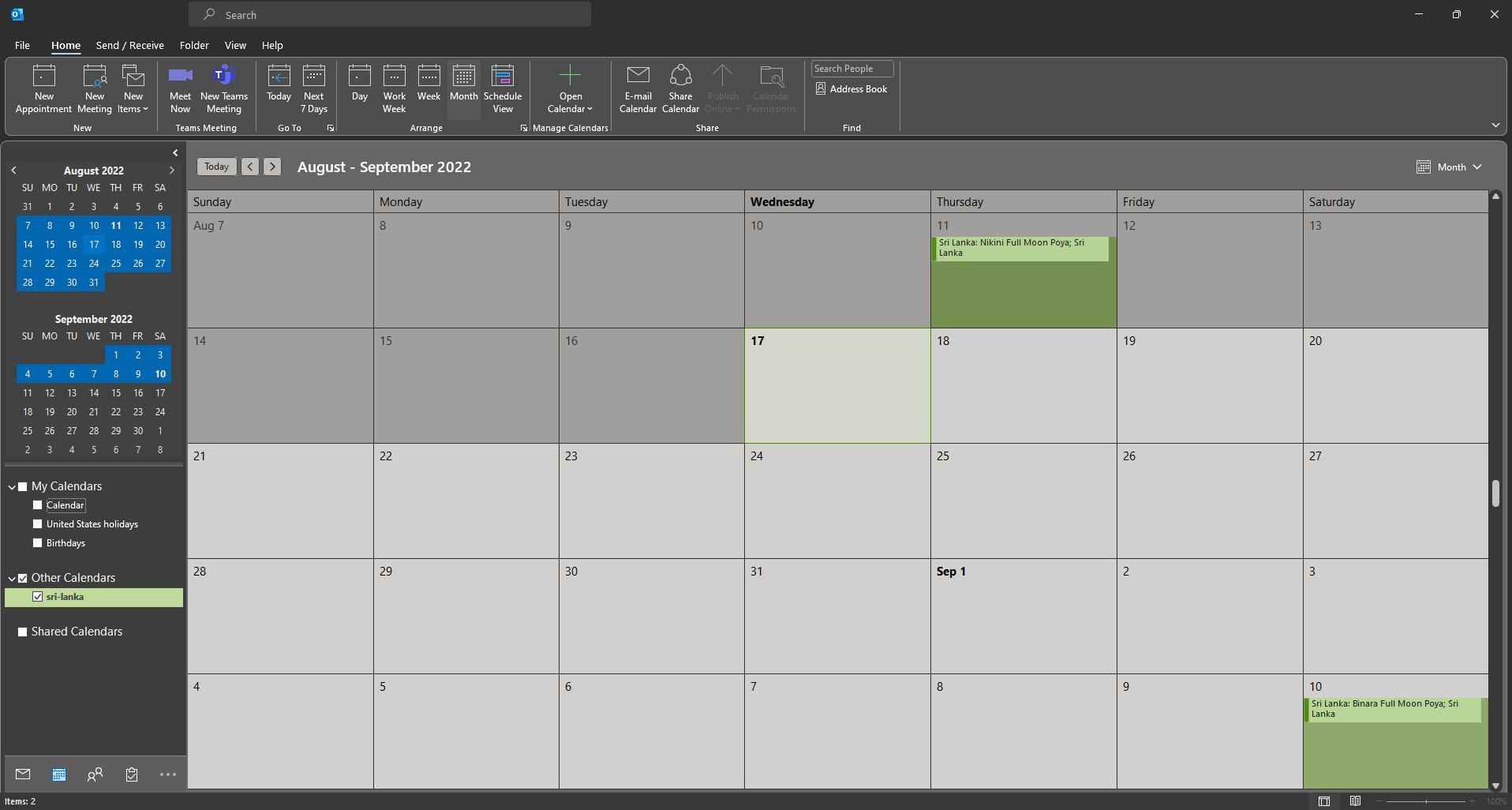The height and width of the screenshot is (810, 1512).
Task: Uncheck the sri-lanka calendar
Action: point(37,597)
